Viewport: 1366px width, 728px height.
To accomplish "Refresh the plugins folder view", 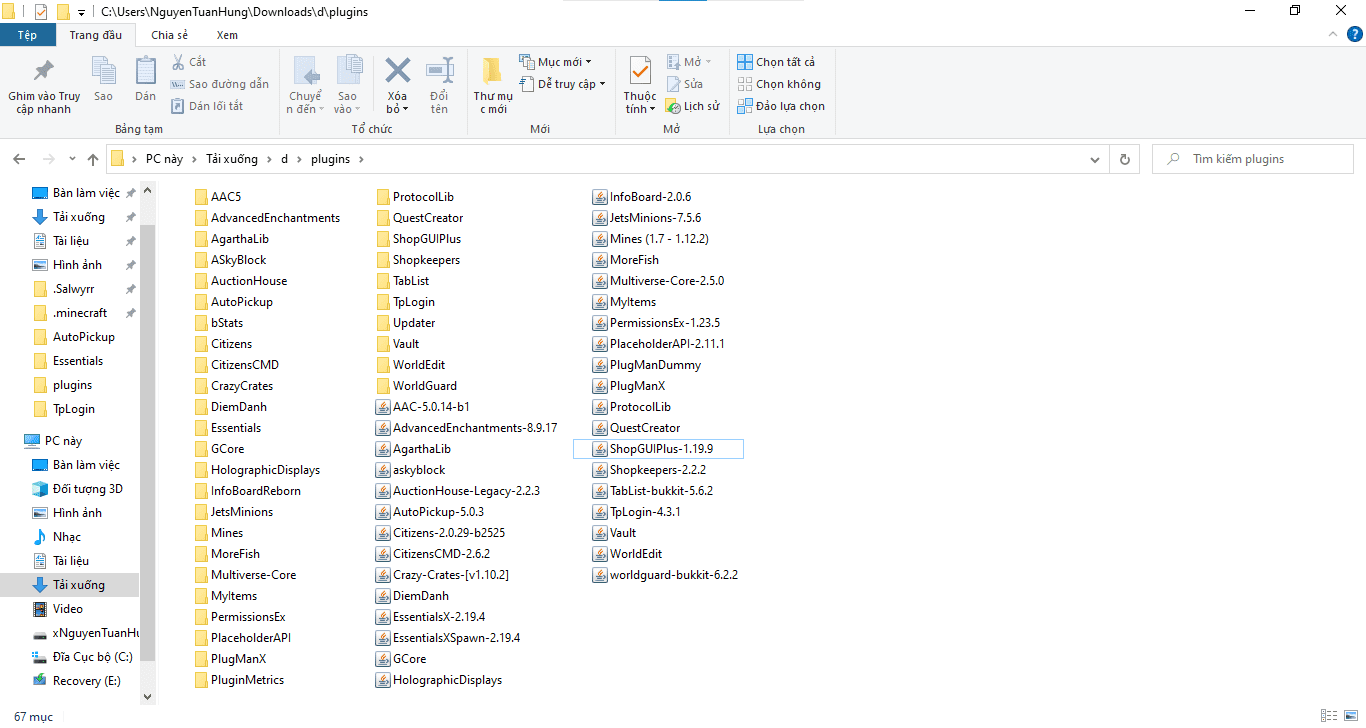I will coord(1125,159).
